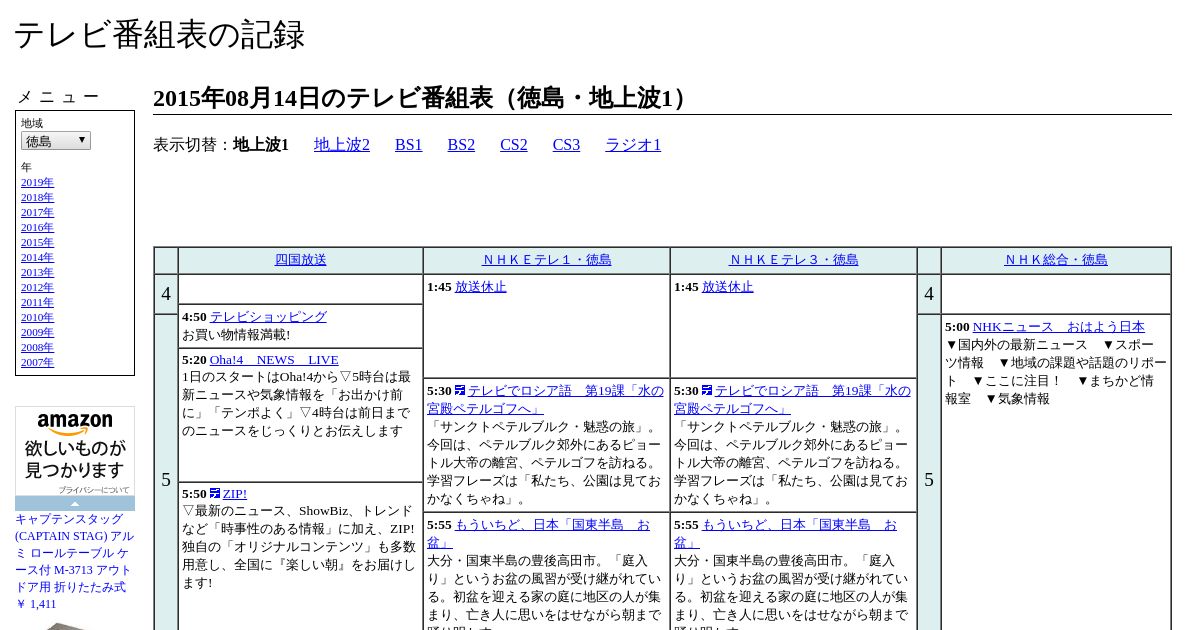Open the ＮＨＫ総合・徳島 channel header
Screen dimensions: 1200x630
pyautogui.click(x=1056, y=260)
